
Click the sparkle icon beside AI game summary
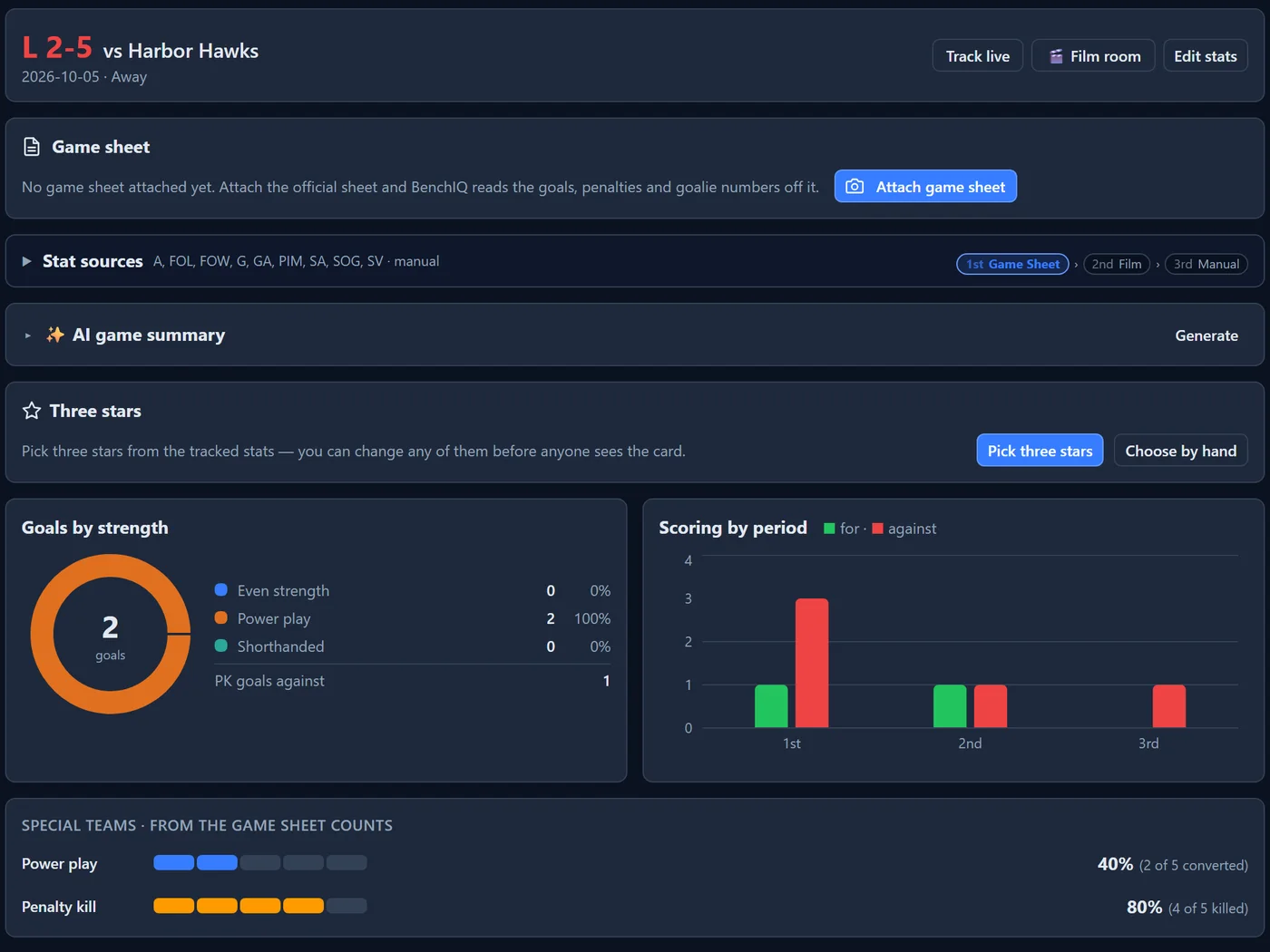55,335
